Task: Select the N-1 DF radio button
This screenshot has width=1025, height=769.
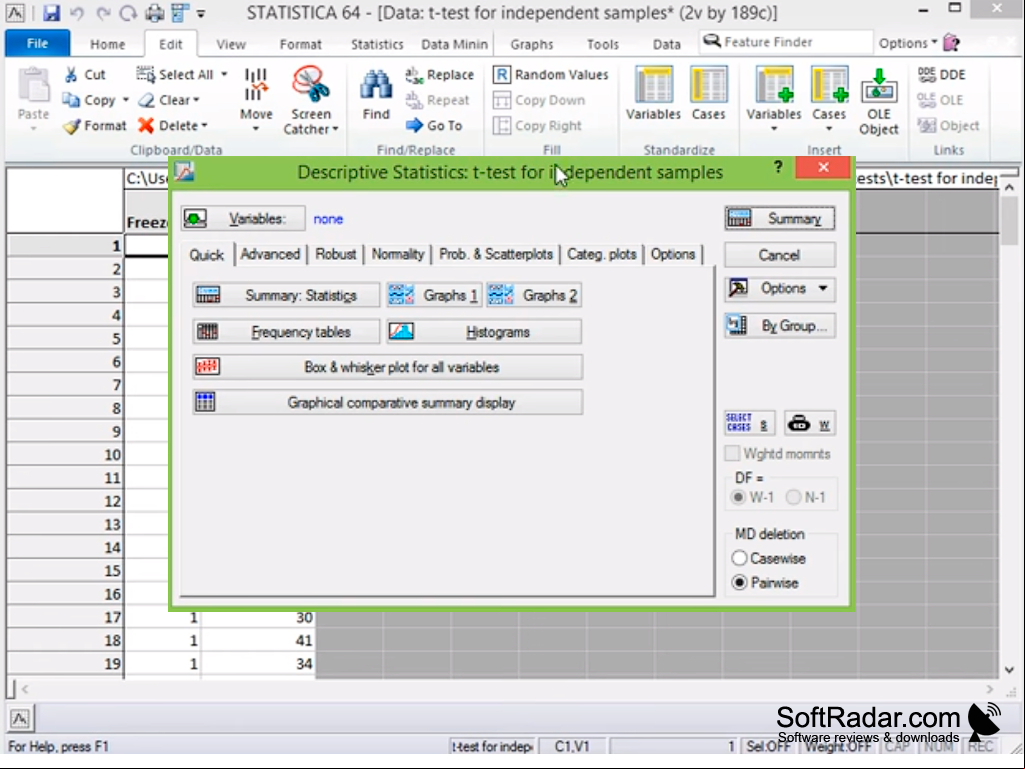Action: (x=793, y=498)
